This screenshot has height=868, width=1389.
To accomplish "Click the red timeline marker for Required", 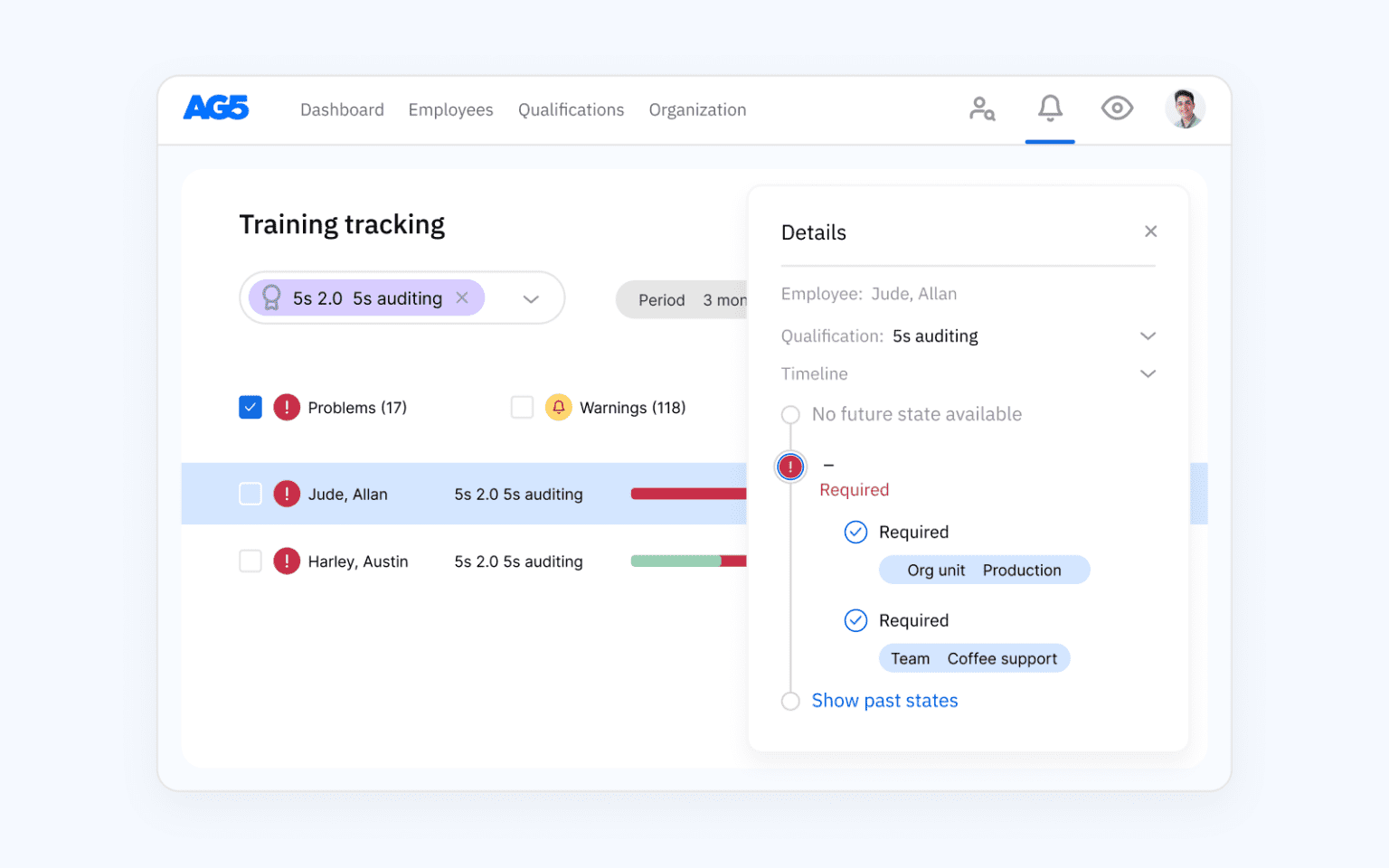I will click(790, 467).
